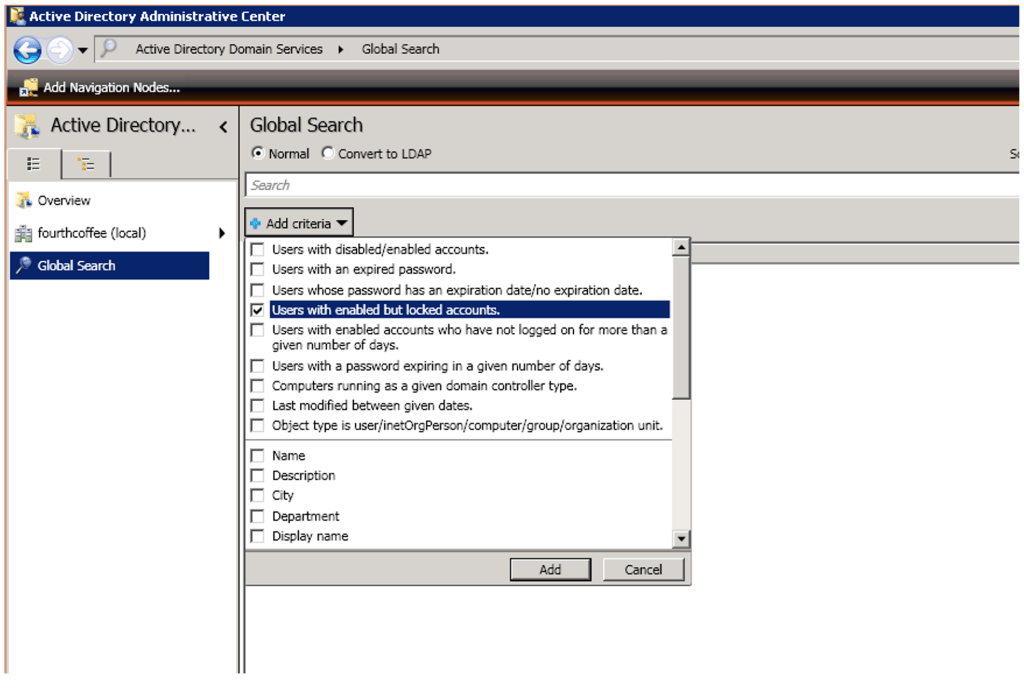Open the navigation history dropdown arrow

pos(83,49)
